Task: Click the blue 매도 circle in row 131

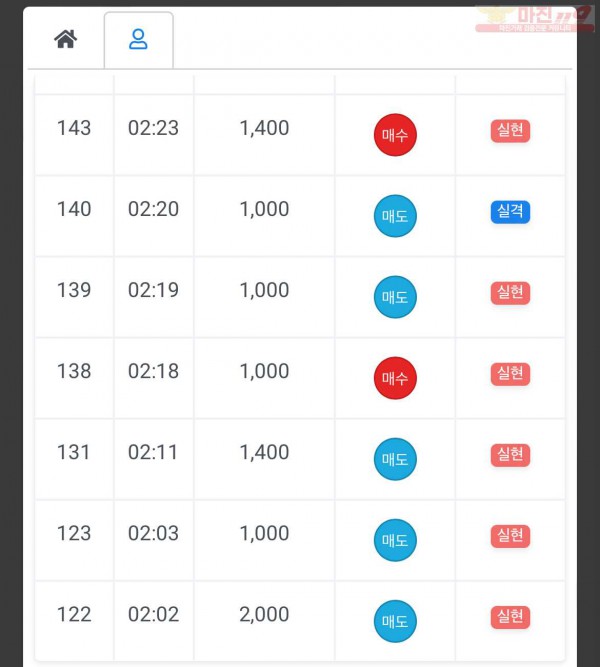Action: [395, 459]
